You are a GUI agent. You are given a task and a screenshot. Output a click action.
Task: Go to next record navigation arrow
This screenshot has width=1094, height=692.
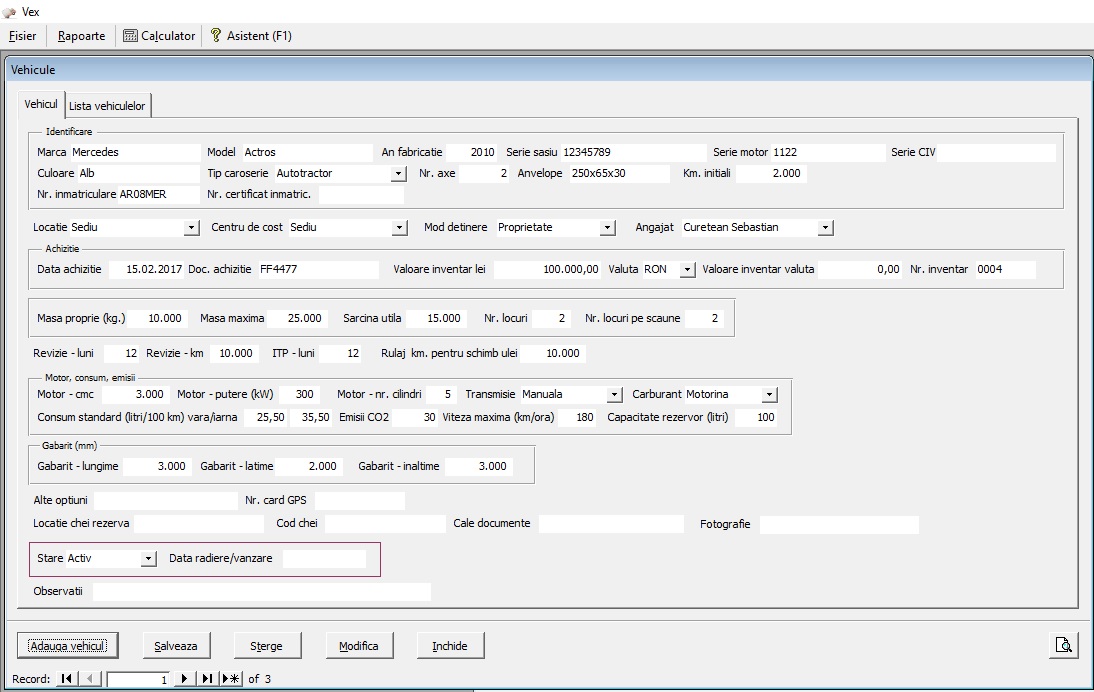tap(184, 679)
